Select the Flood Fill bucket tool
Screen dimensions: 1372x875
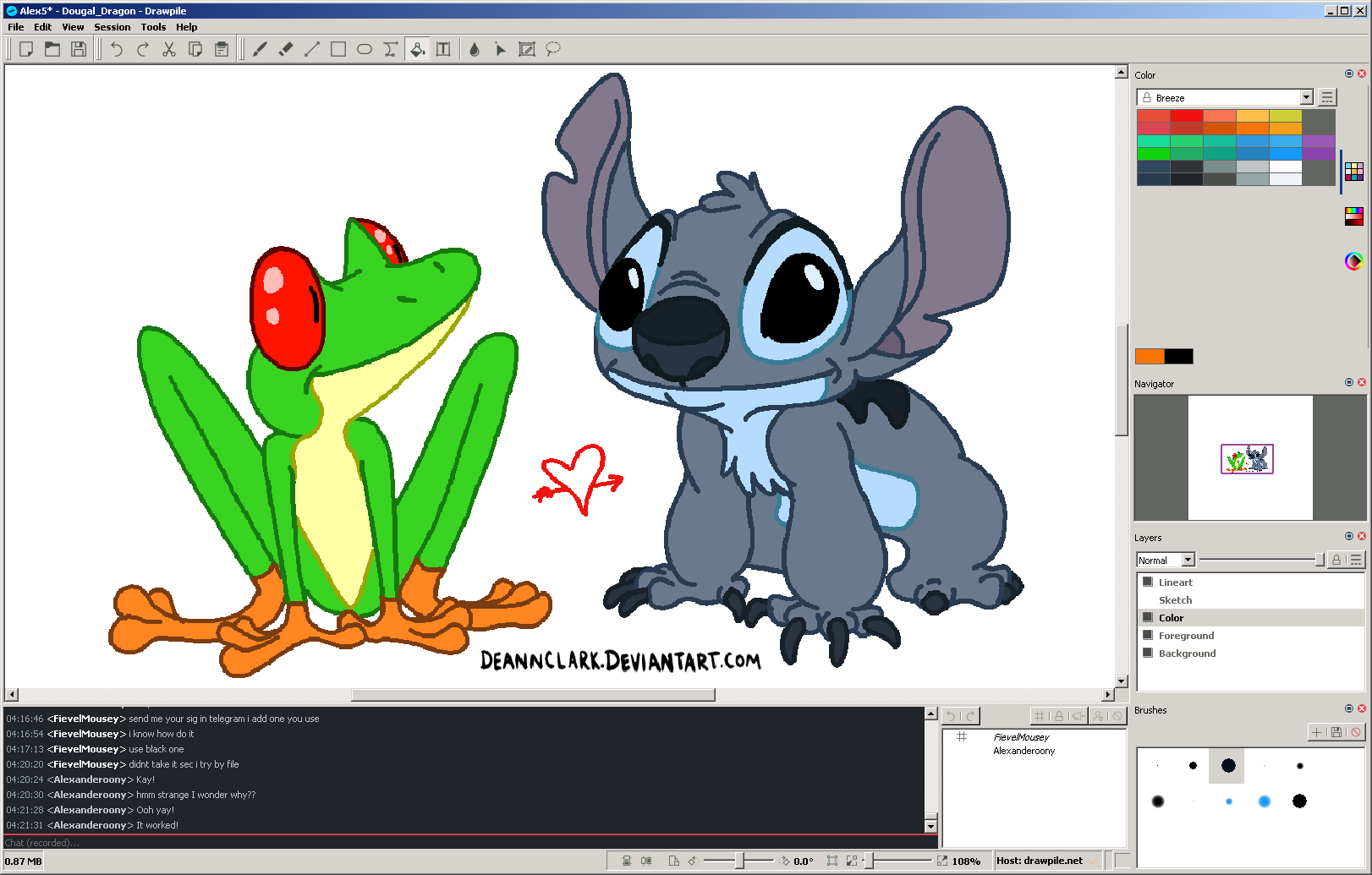pos(417,49)
